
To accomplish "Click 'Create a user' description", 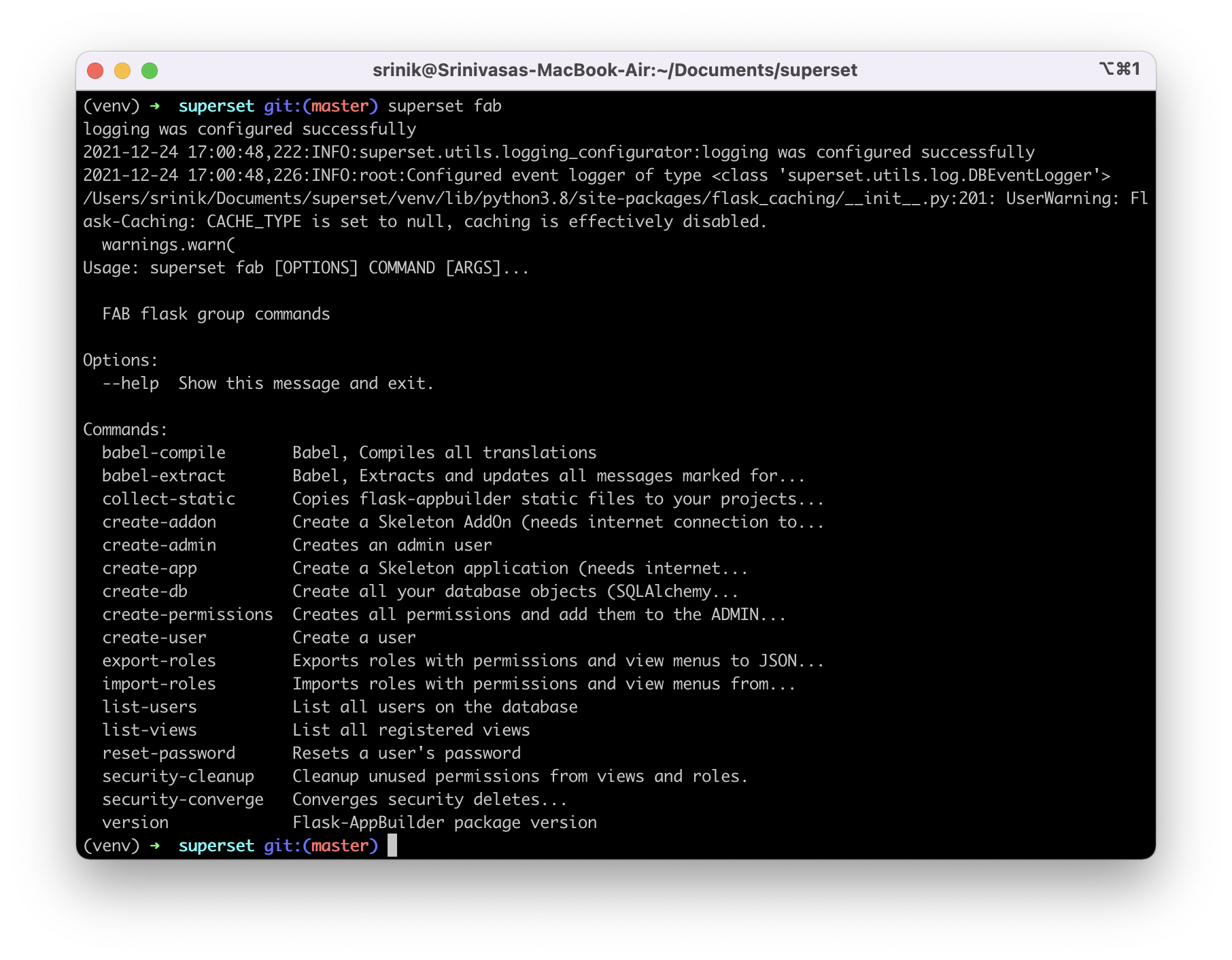I will (354, 638).
